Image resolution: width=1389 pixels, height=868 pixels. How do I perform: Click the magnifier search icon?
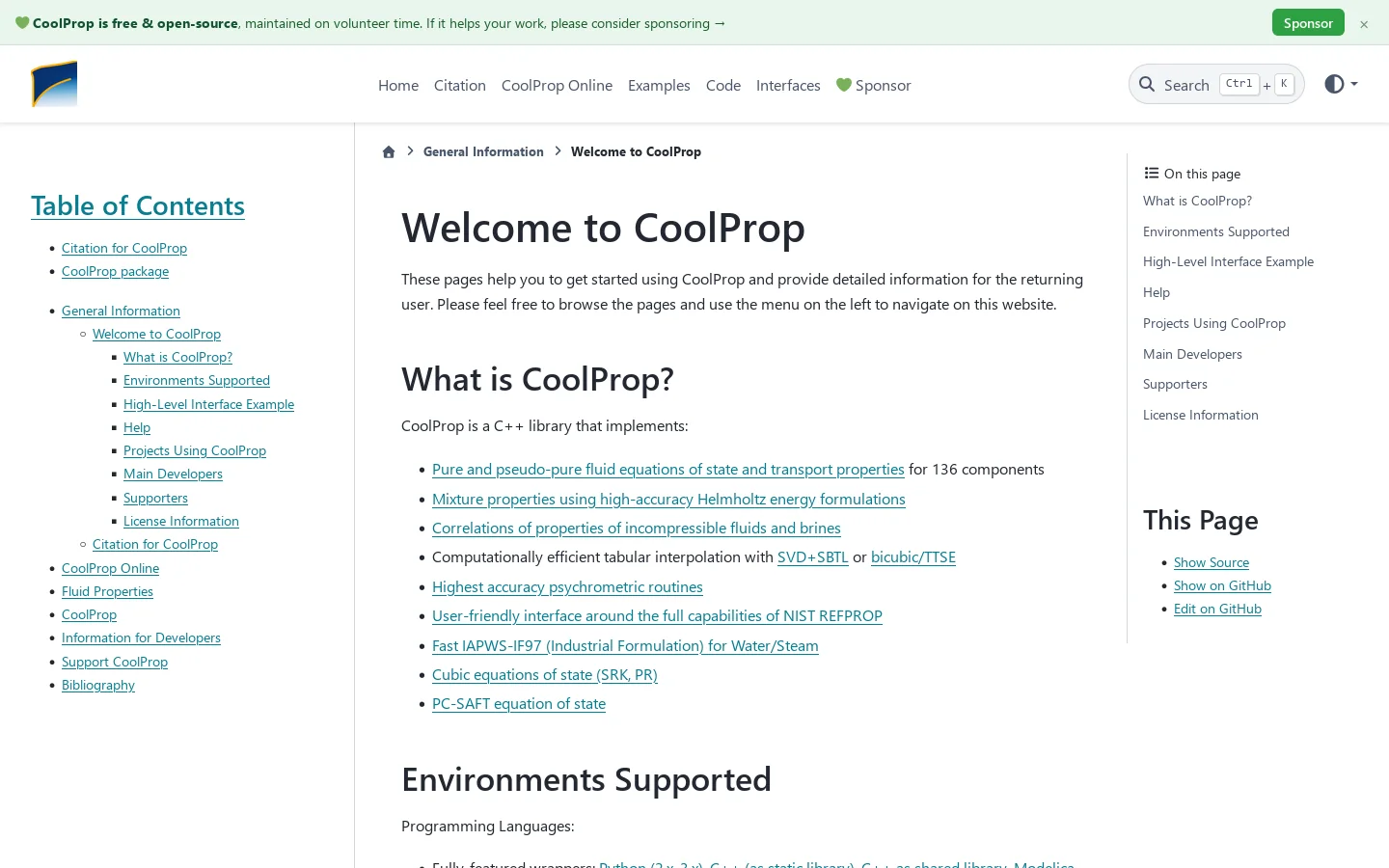pyautogui.click(x=1147, y=85)
